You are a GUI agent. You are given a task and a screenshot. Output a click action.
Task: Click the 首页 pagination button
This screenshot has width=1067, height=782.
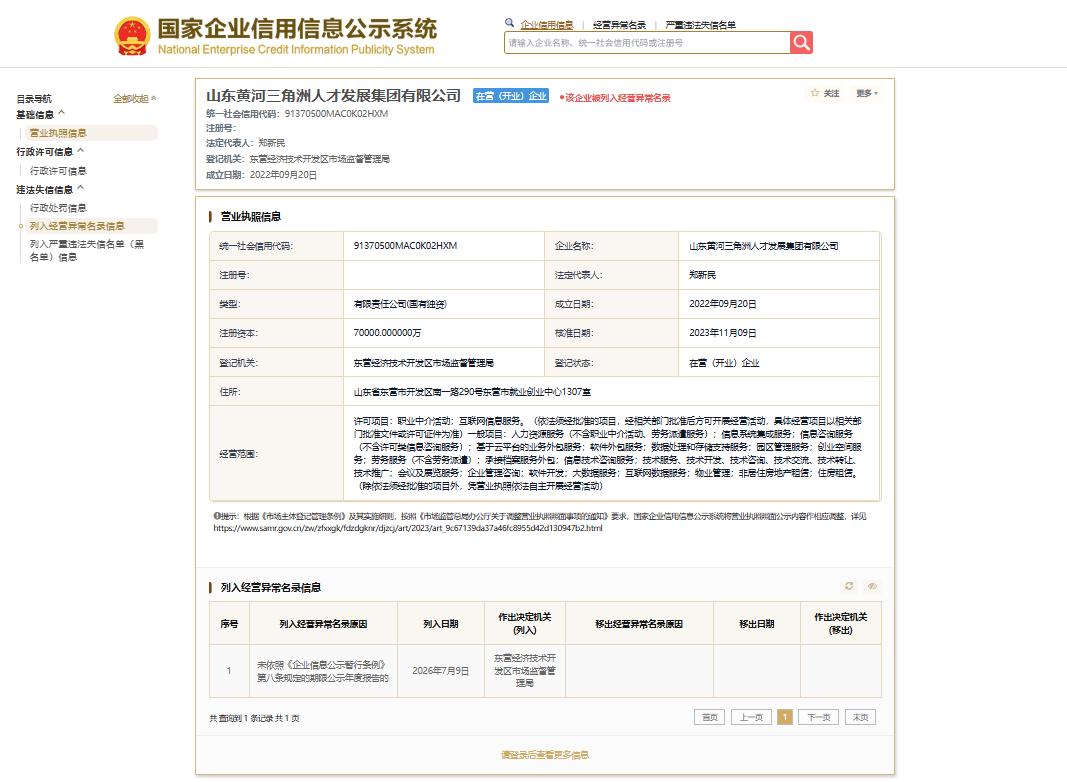click(710, 717)
